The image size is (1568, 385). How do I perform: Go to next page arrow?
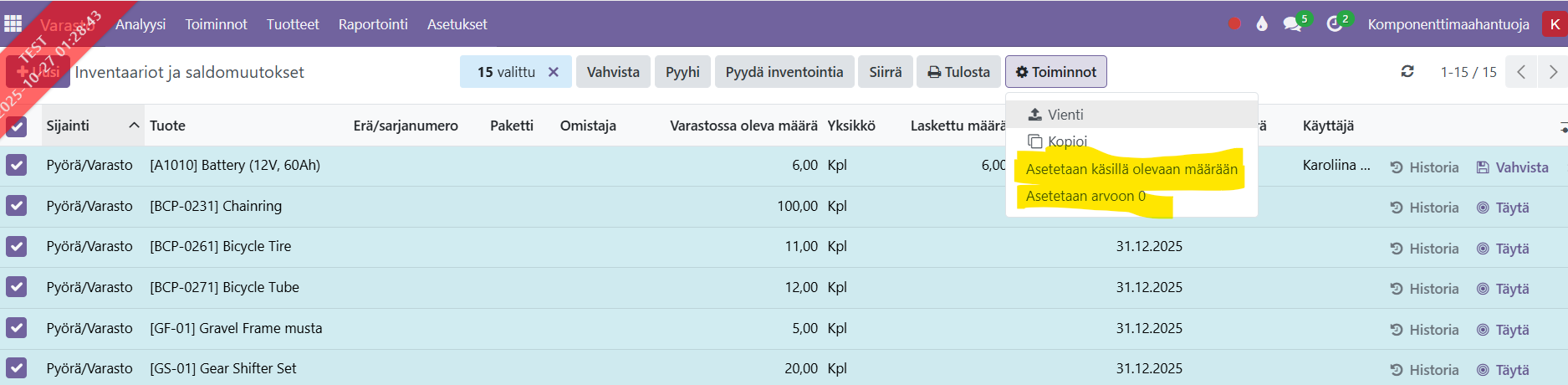pos(1553,72)
